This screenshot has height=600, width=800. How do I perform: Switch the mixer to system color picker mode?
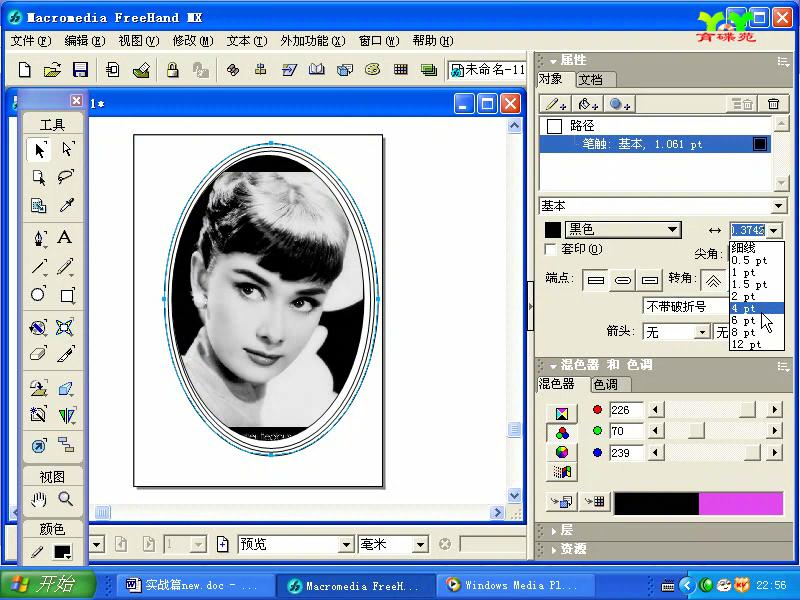pyautogui.click(x=562, y=472)
